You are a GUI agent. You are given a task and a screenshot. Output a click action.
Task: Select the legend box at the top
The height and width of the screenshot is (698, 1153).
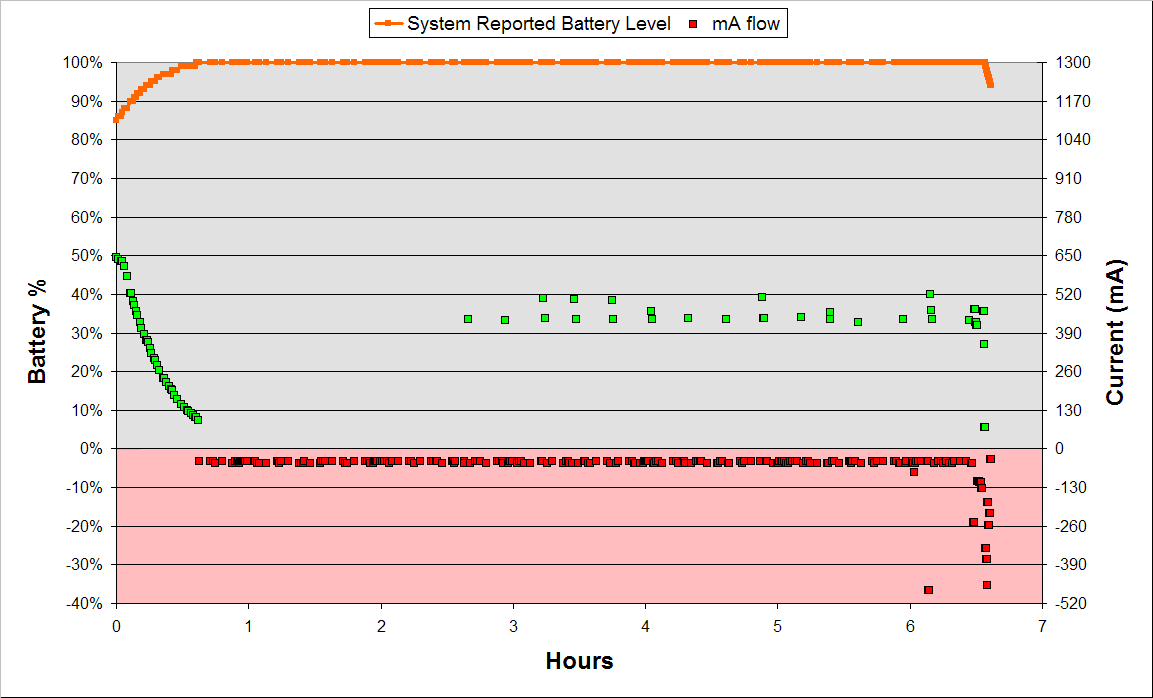(577, 22)
